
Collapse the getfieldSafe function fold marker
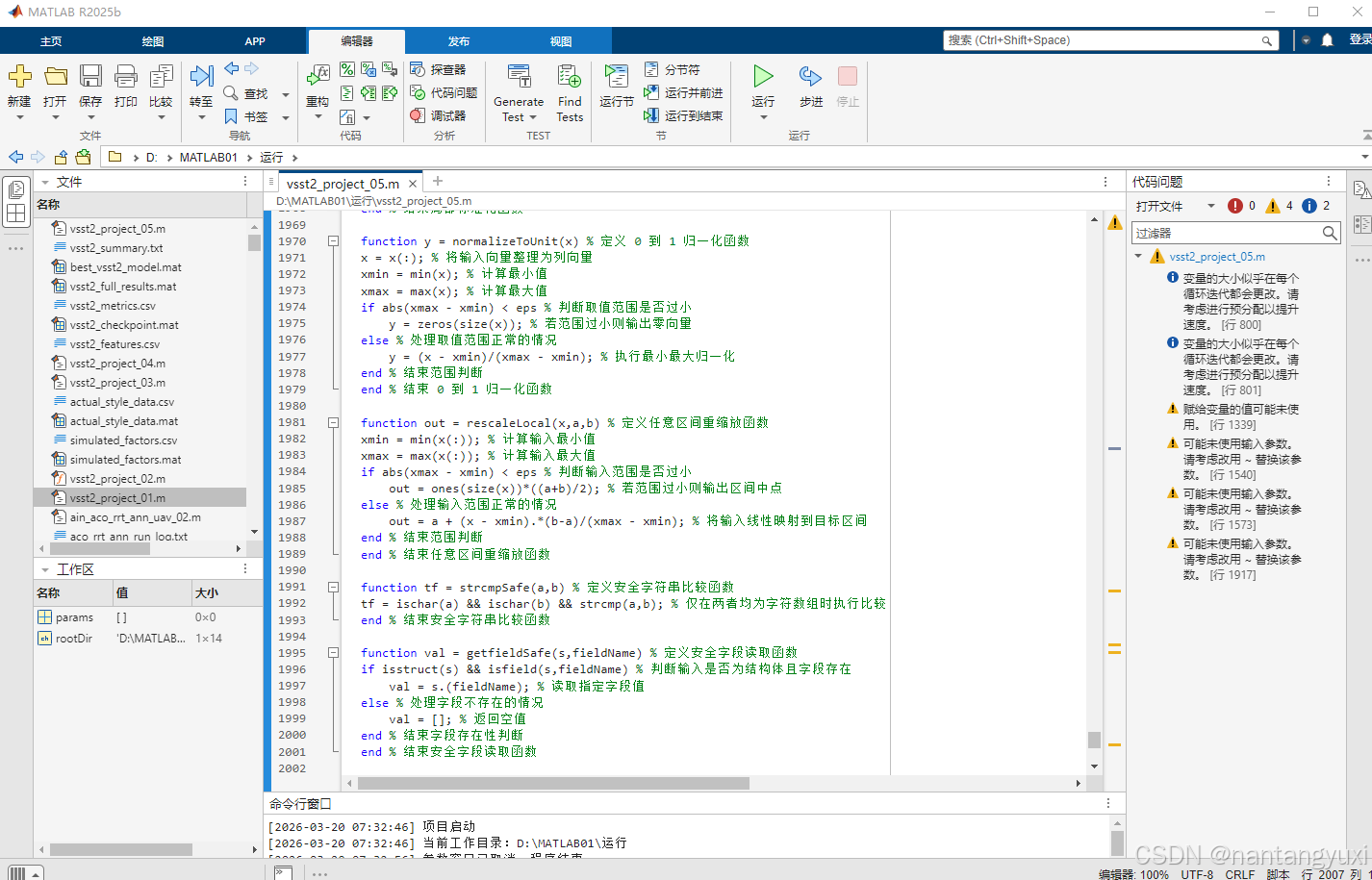(x=333, y=653)
